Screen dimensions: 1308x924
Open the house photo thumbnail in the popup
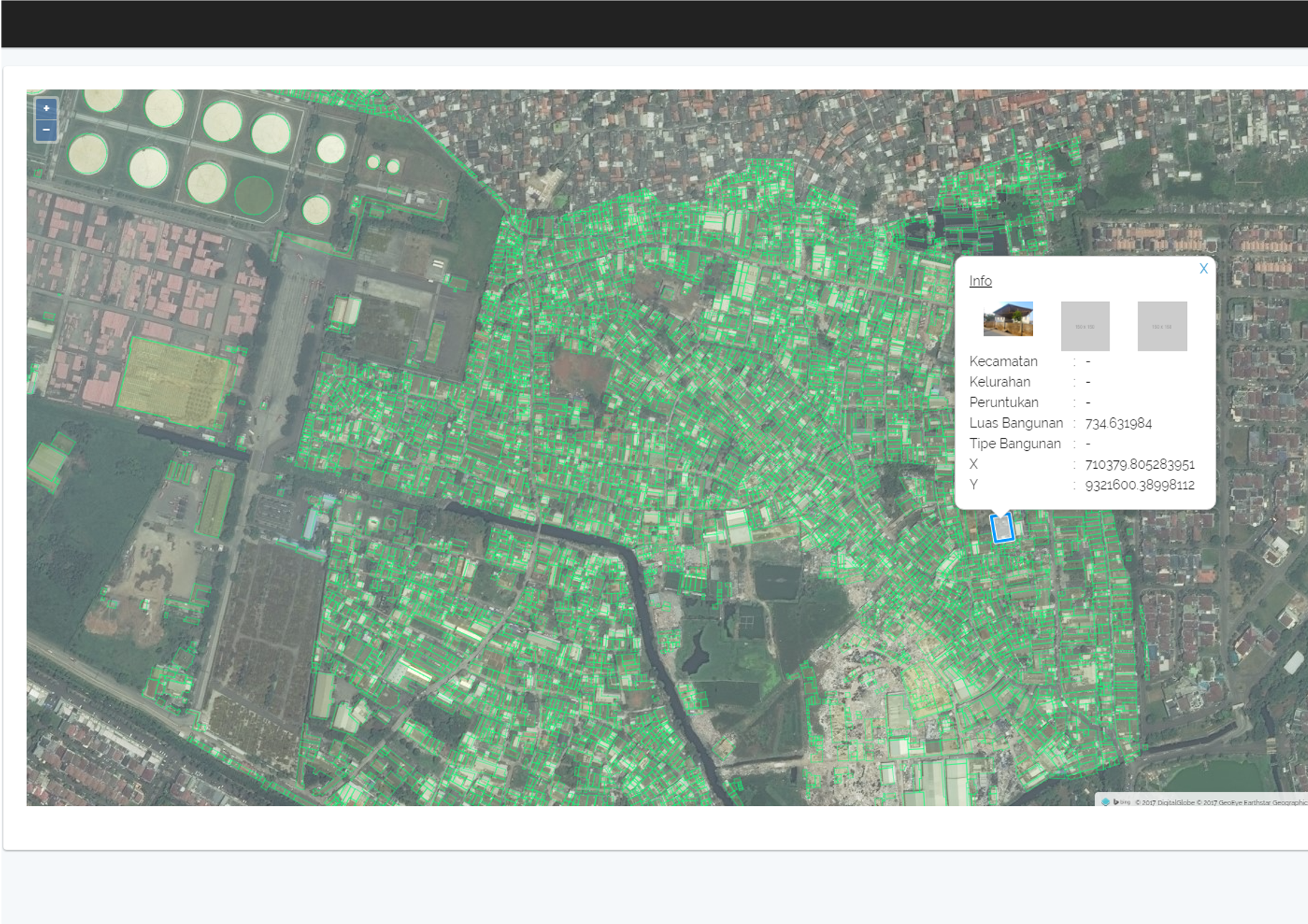click(1008, 319)
